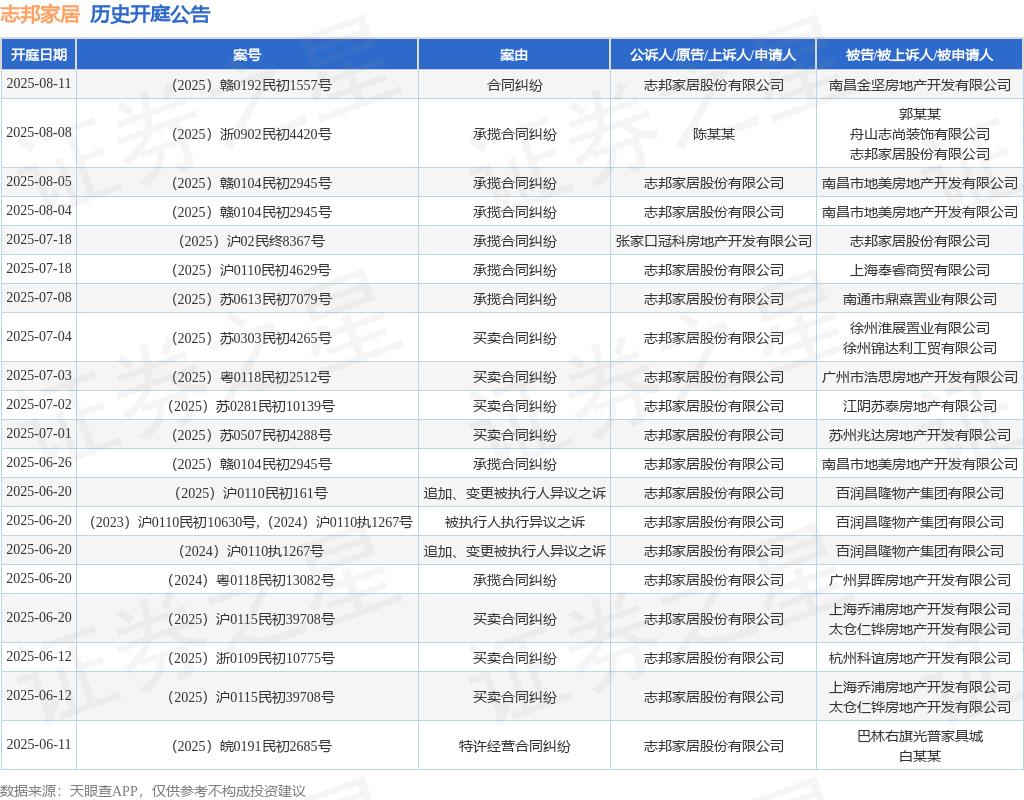The height and width of the screenshot is (800, 1024).
Task: Select the 案由 column header
Action: pyautogui.click(x=514, y=55)
